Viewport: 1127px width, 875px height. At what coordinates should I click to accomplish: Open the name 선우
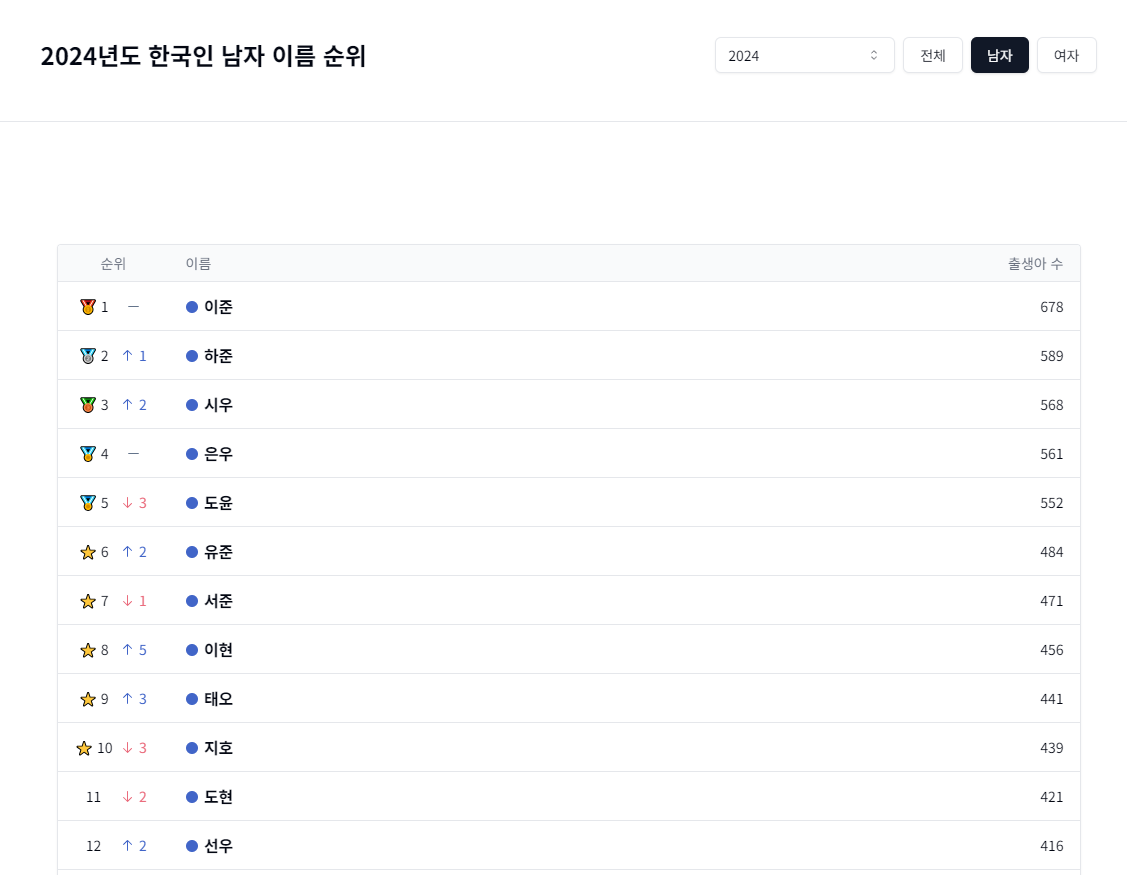218,846
